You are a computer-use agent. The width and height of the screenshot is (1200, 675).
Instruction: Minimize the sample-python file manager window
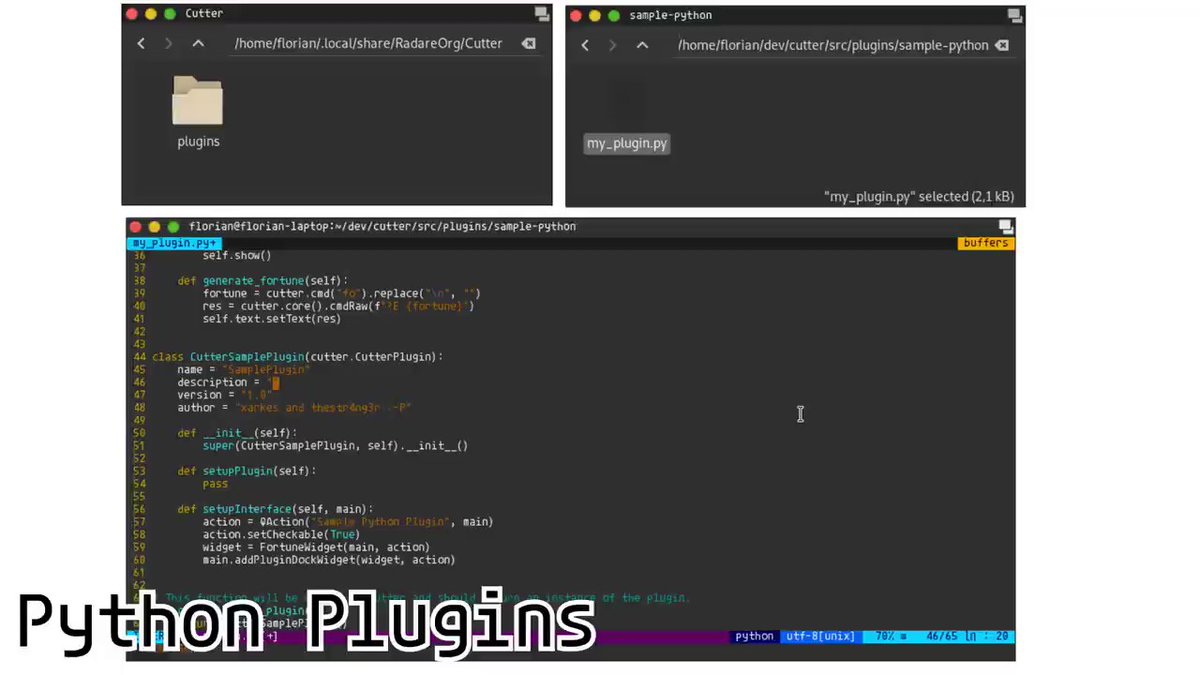(595, 16)
